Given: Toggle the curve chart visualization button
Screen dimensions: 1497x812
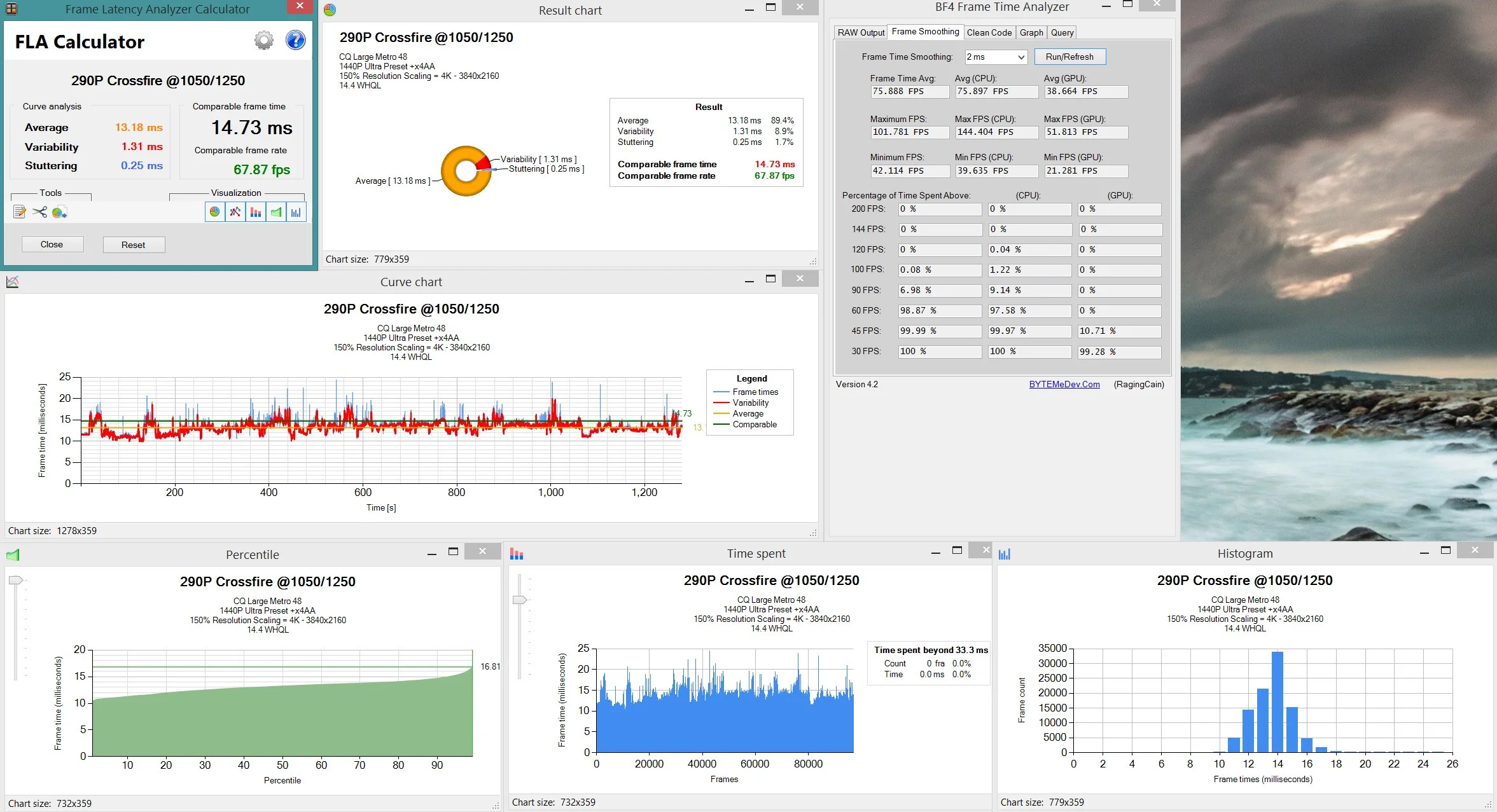Looking at the screenshot, I should (235, 212).
